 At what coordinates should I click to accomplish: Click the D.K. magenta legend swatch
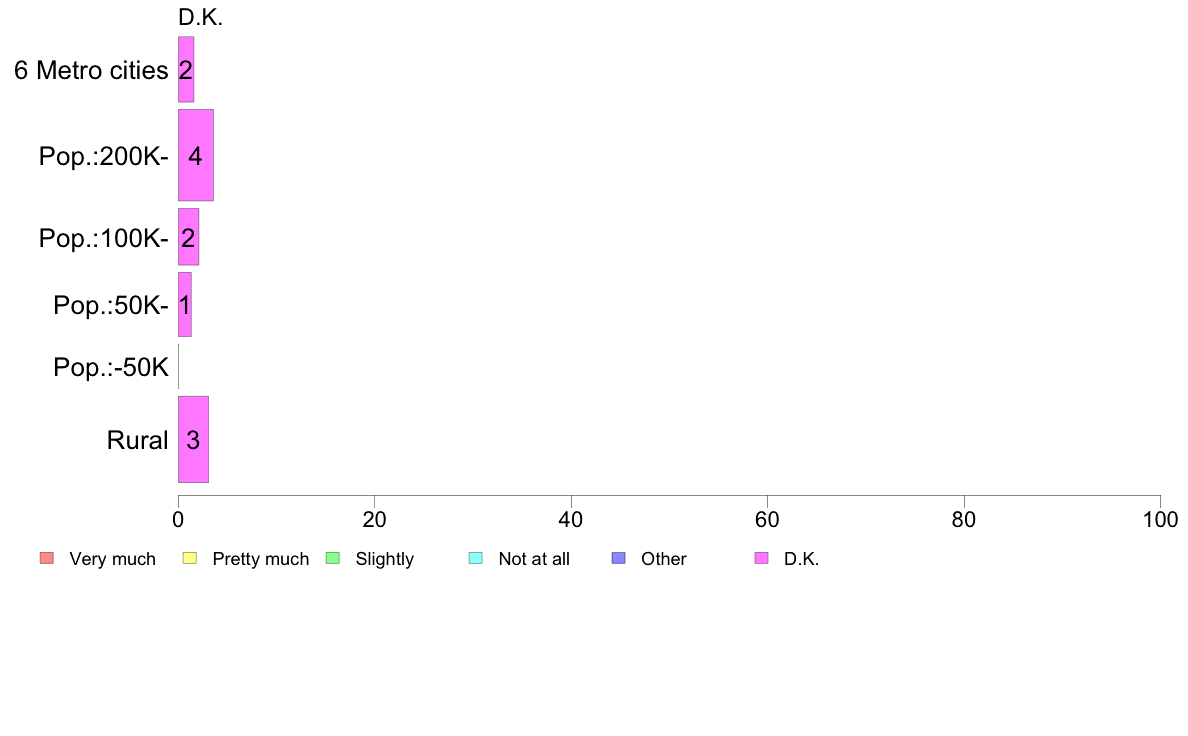click(761, 559)
